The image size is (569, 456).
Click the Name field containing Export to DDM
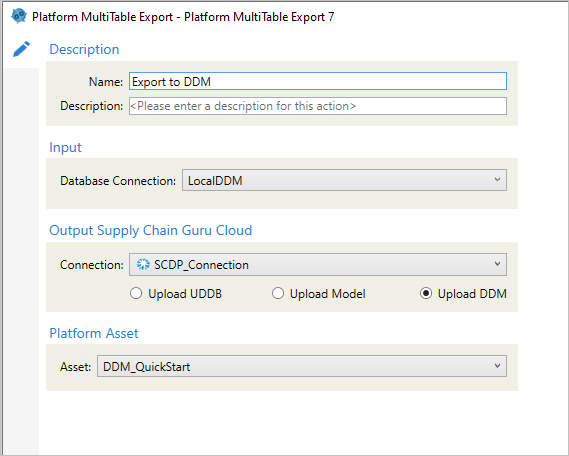318,81
